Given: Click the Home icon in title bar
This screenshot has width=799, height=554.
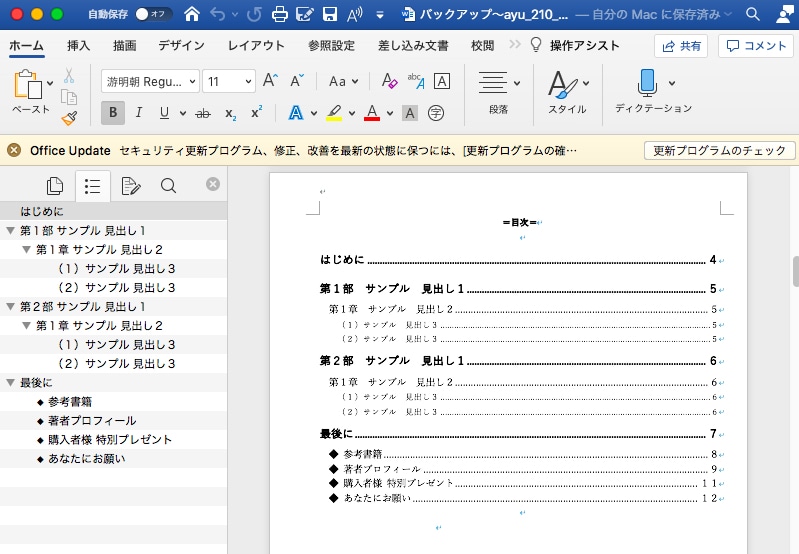Looking at the screenshot, I should pos(192,14).
